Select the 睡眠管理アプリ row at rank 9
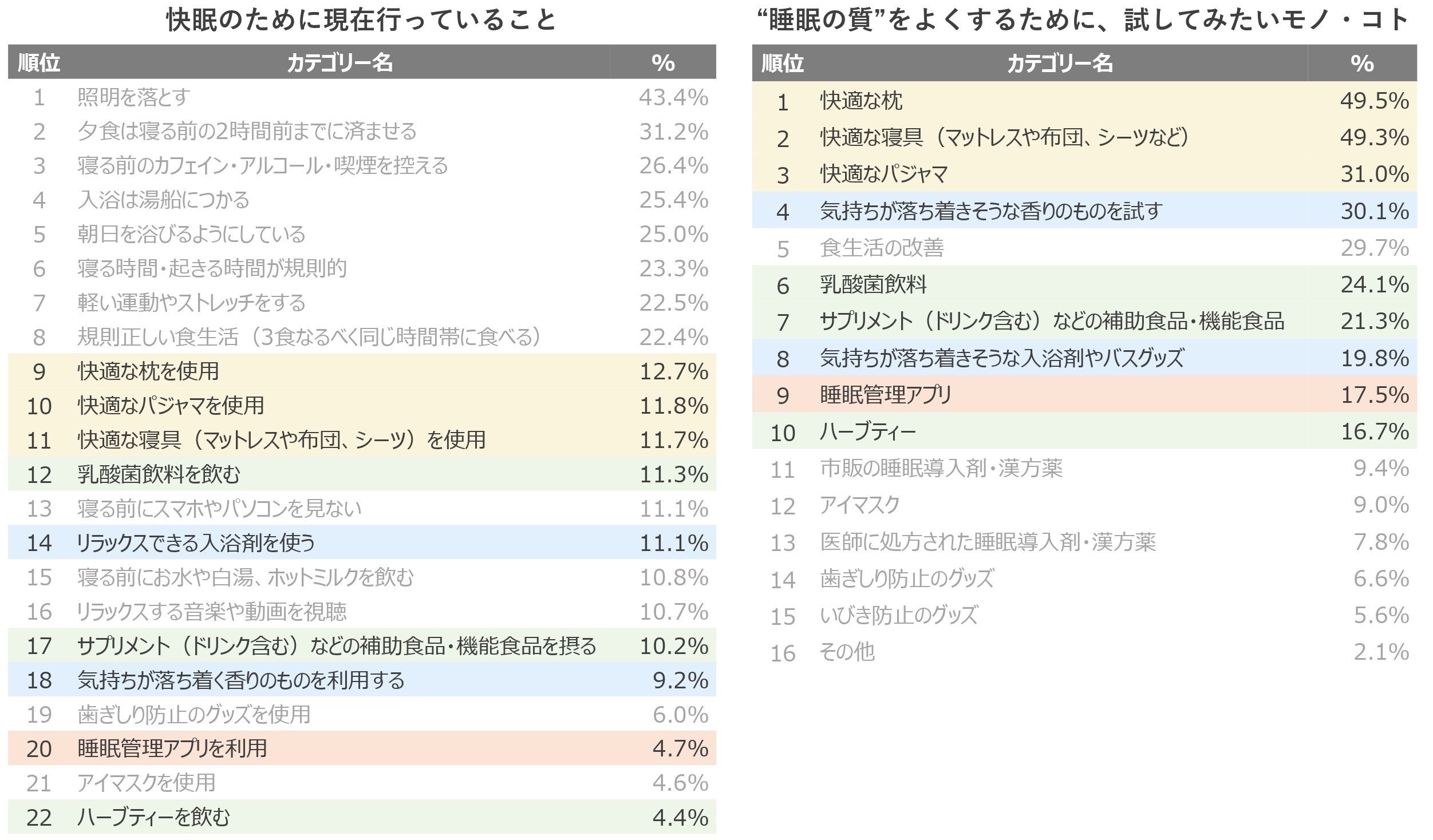The width and height of the screenshot is (1433, 840). (x=1084, y=394)
